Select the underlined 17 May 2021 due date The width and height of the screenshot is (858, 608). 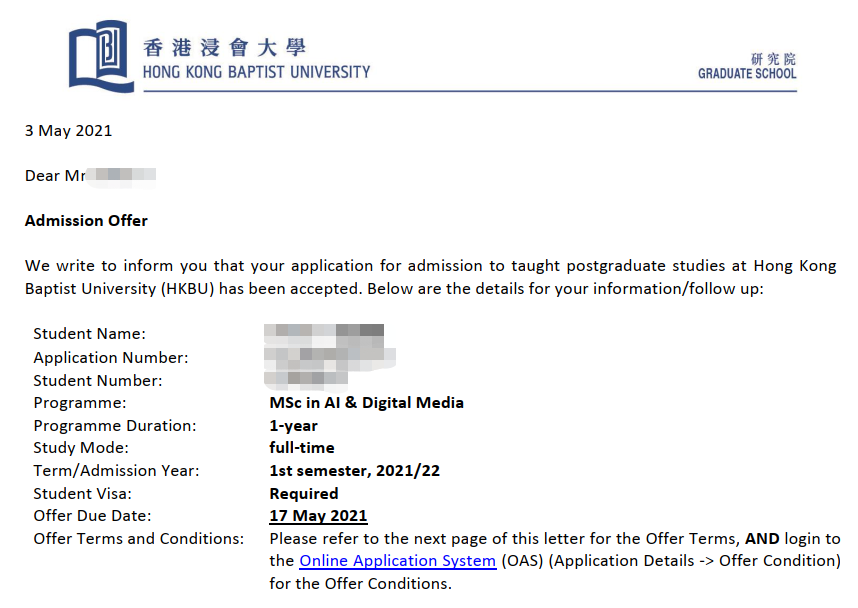tap(318, 516)
